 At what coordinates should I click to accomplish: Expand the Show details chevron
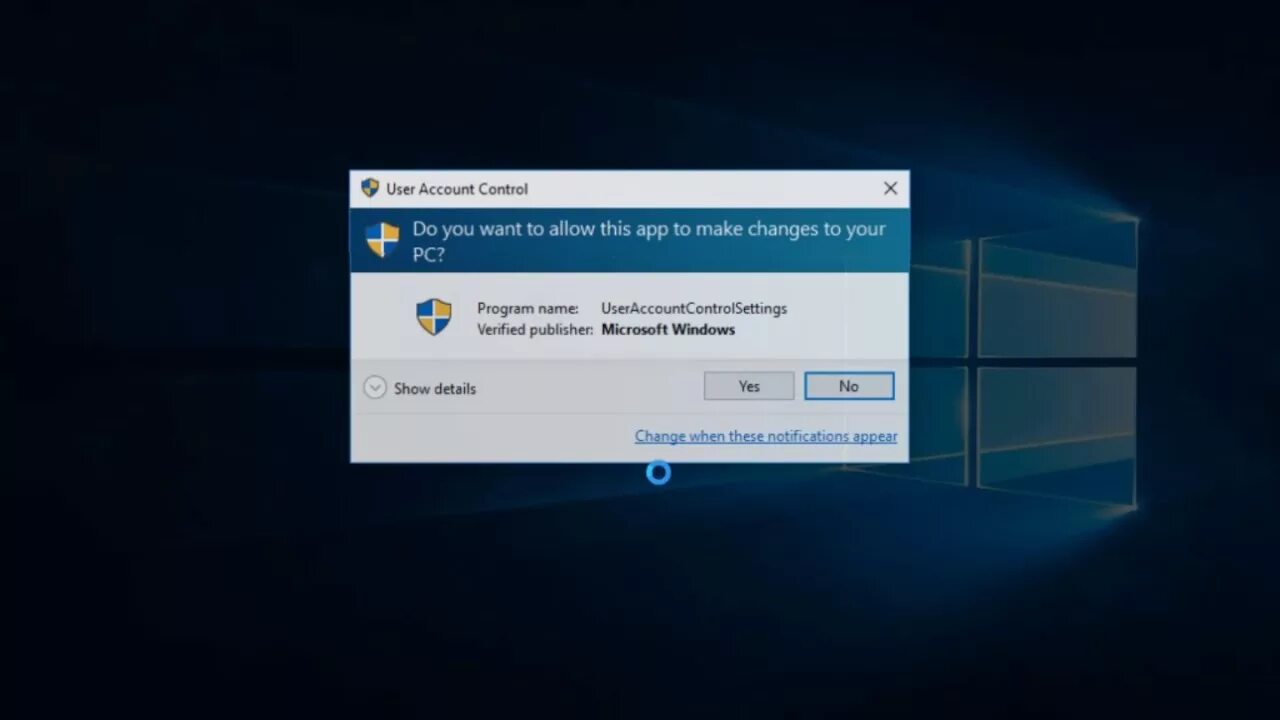(x=375, y=388)
